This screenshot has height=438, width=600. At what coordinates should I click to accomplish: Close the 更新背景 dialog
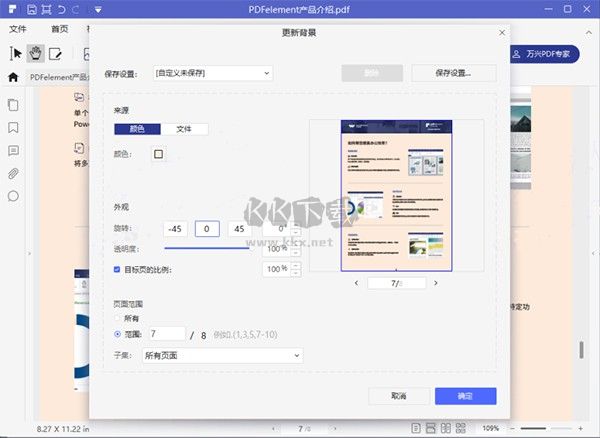tap(502, 33)
